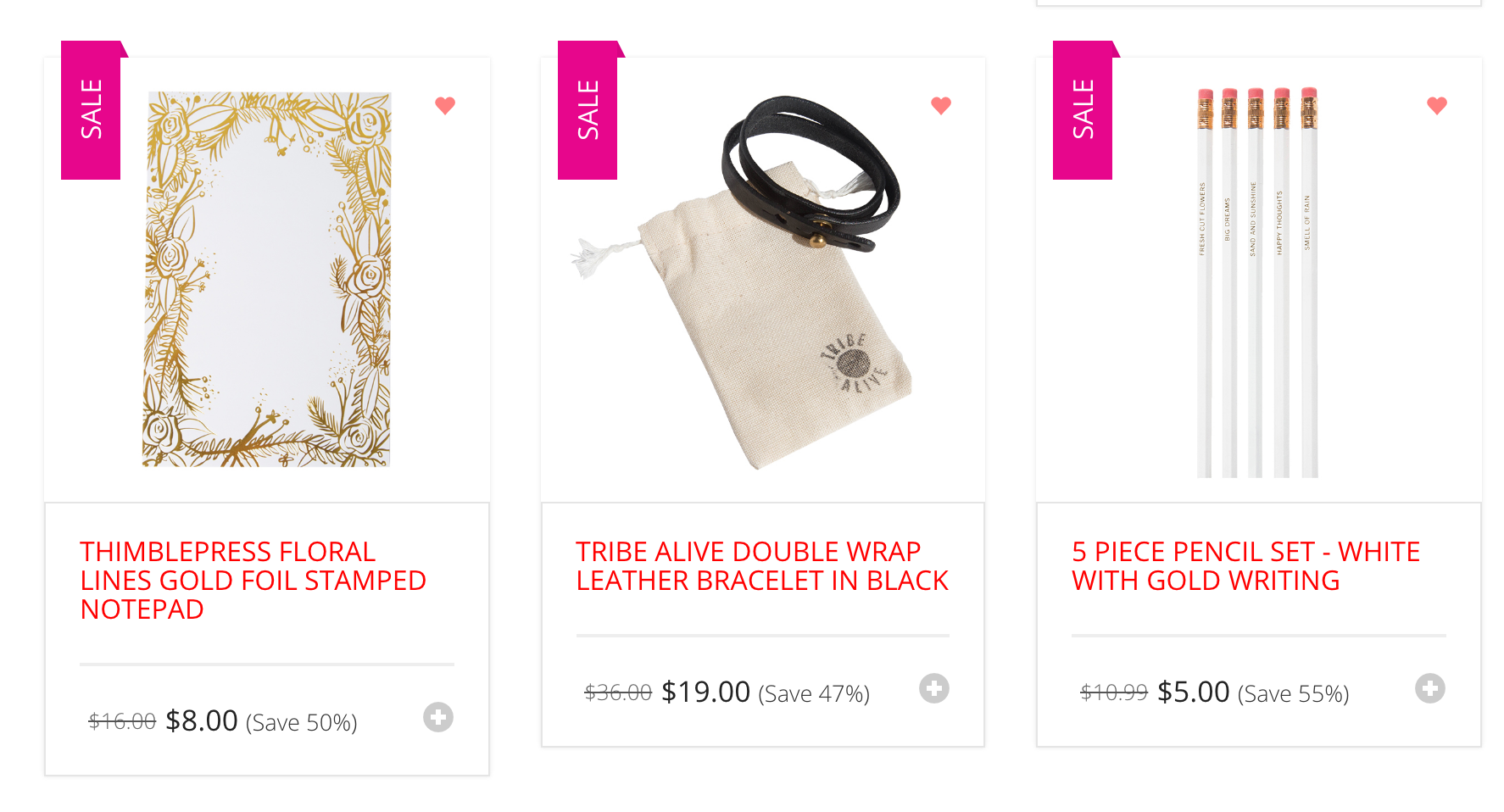Click the $19.00 sale price
Viewport: 1504px width, 812px height.
click(x=705, y=692)
